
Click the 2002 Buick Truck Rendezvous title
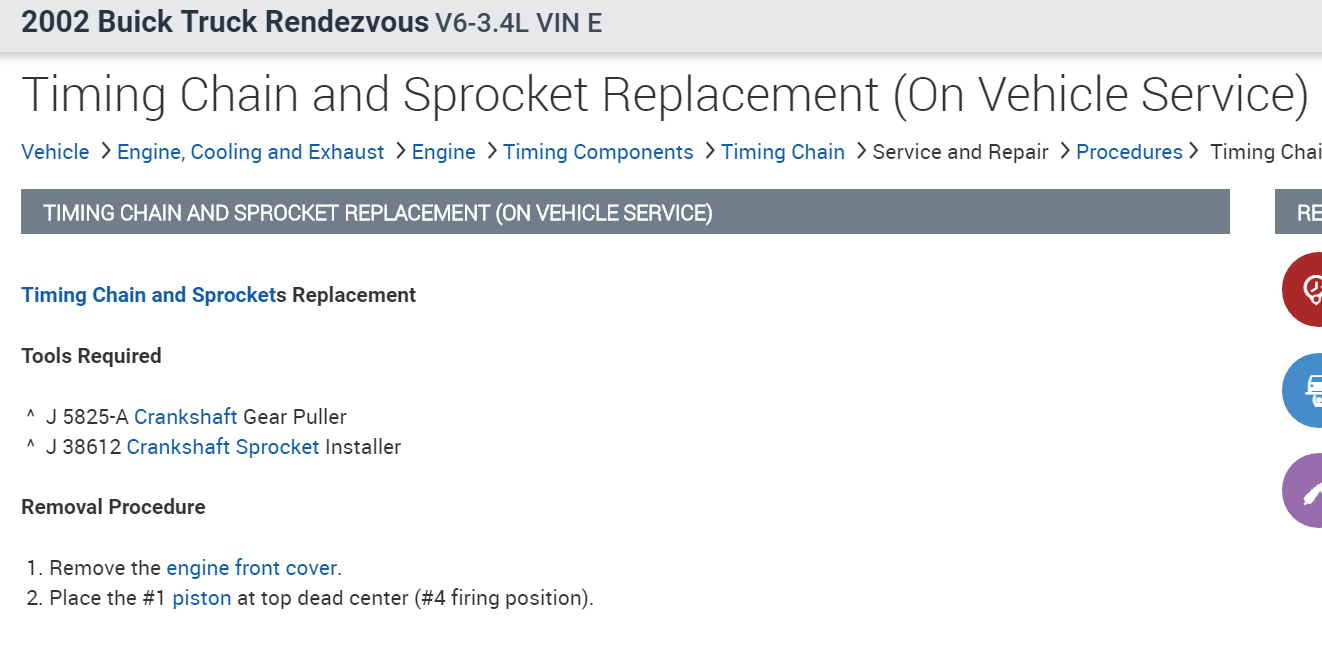tap(225, 23)
